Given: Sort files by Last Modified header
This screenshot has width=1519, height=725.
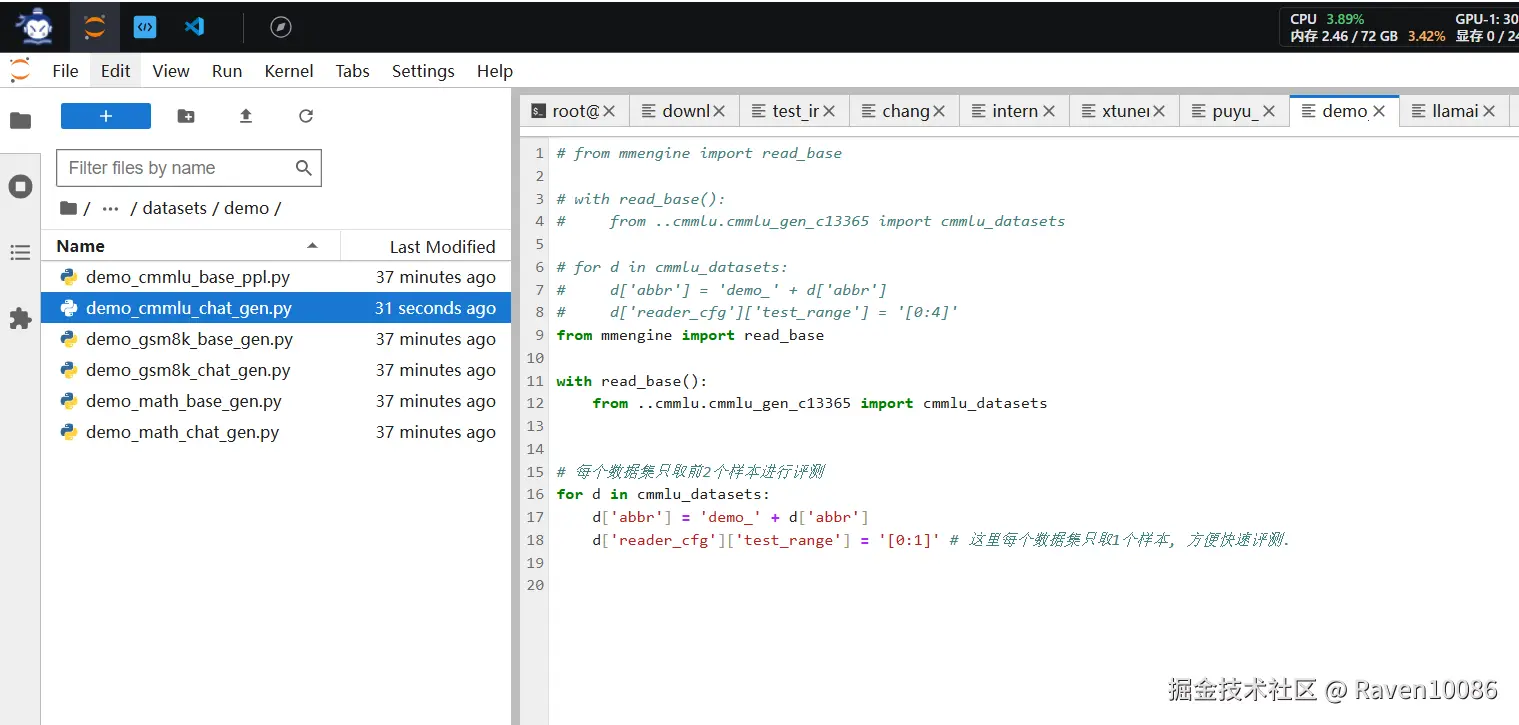Looking at the screenshot, I should pyautogui.click(x=426, y=246).
